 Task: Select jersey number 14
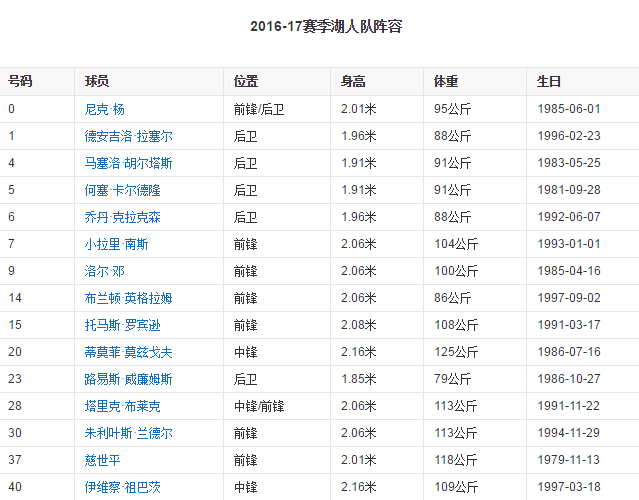tap(15, 297)
